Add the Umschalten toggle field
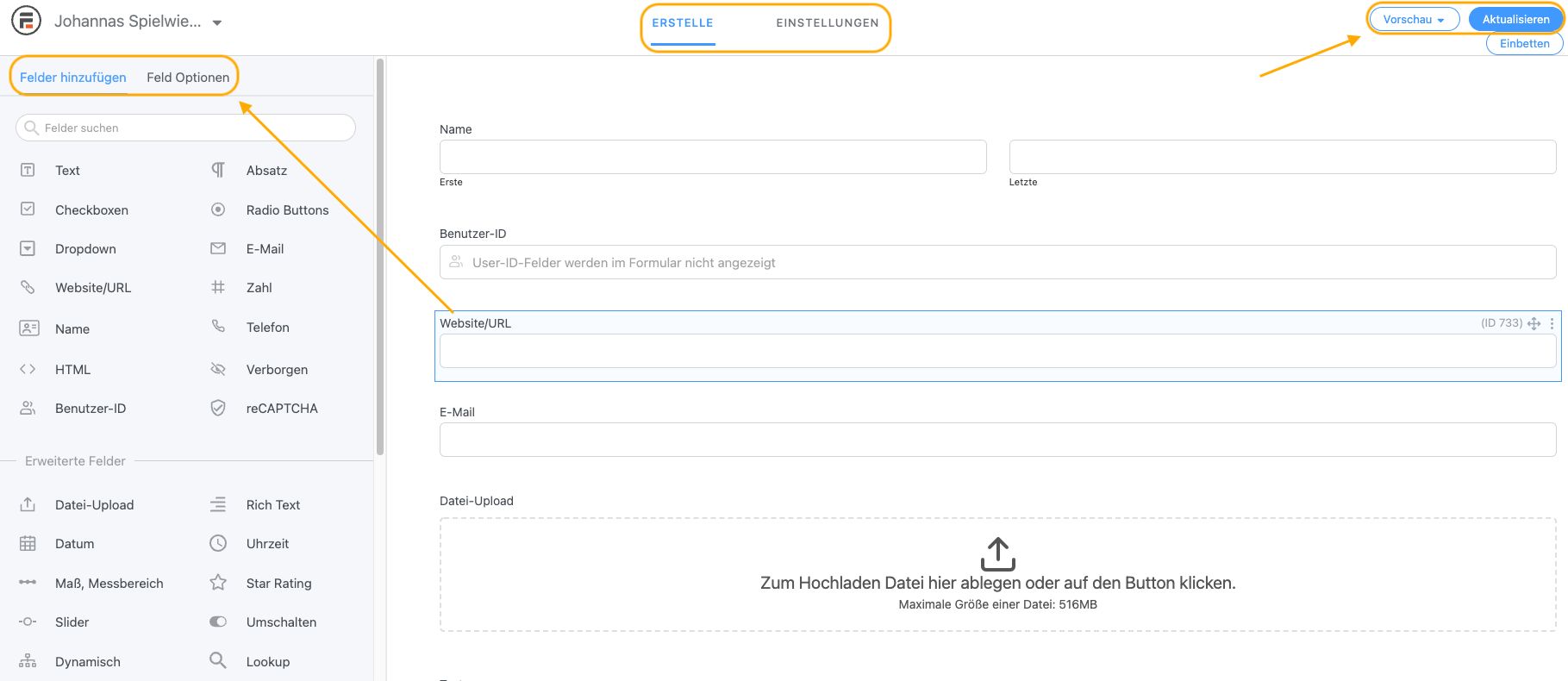This screenshot has width=1568, height=681. click(x=280, y=622)
